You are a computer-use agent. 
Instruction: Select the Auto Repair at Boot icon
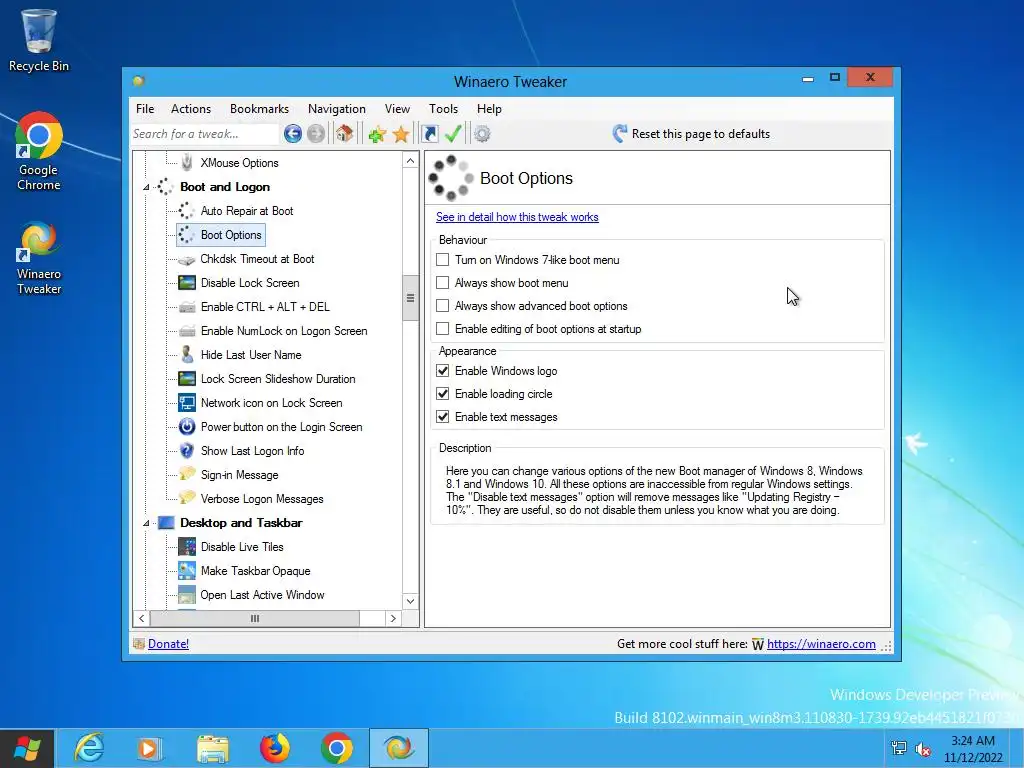click(187, 210)
